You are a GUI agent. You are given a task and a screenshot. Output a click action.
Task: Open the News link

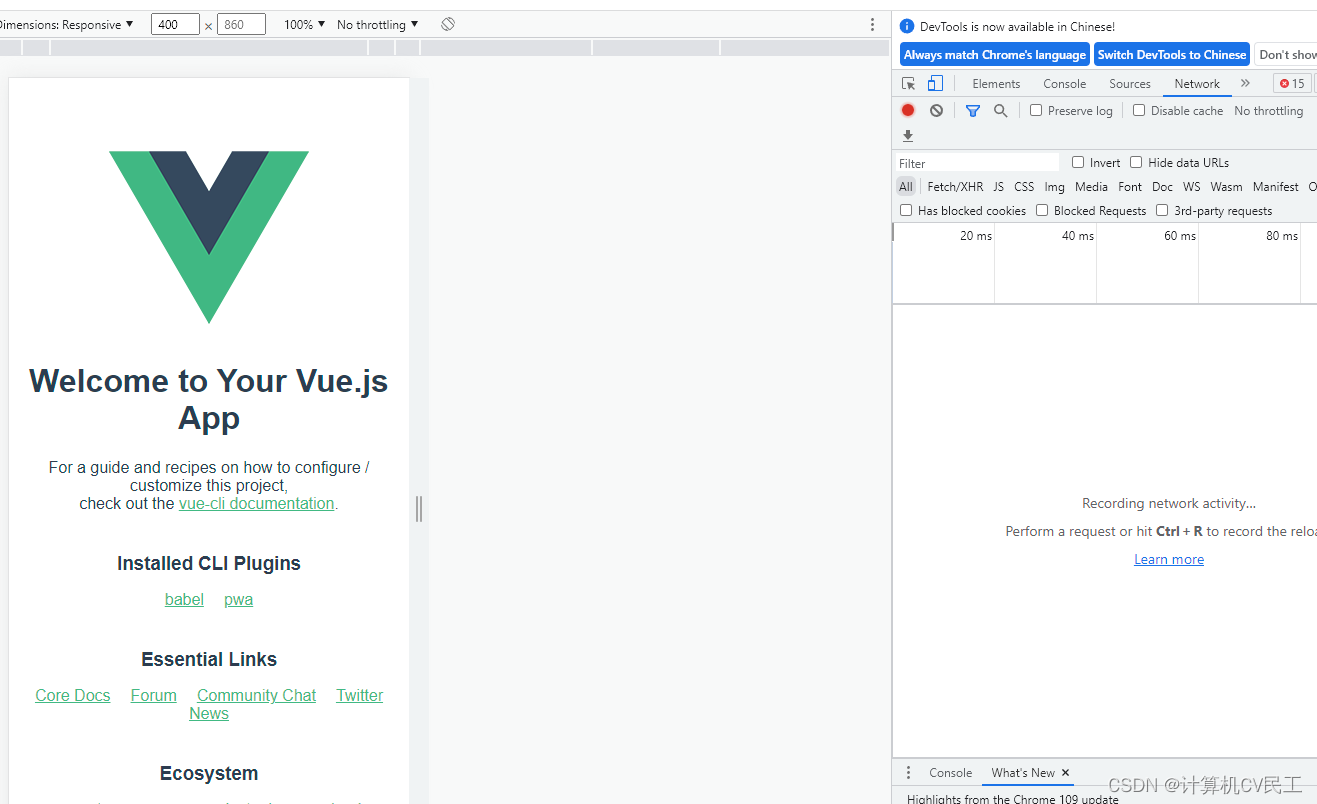(209, 714)
